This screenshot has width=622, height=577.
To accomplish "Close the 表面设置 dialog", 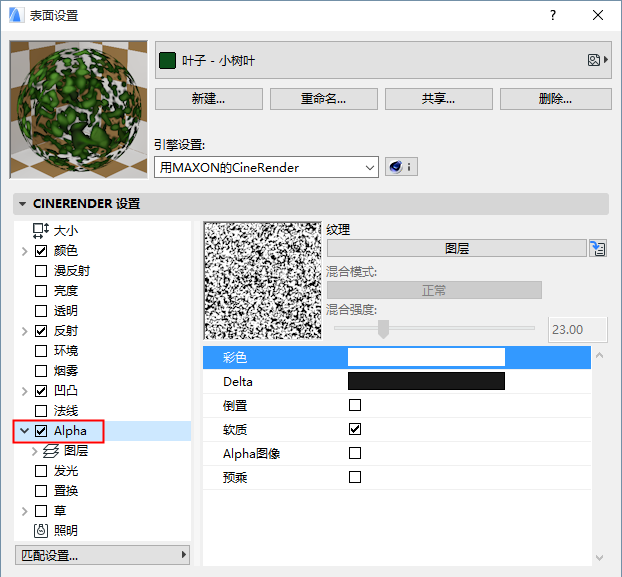I will pyautogui.click(x=598, y=15).
